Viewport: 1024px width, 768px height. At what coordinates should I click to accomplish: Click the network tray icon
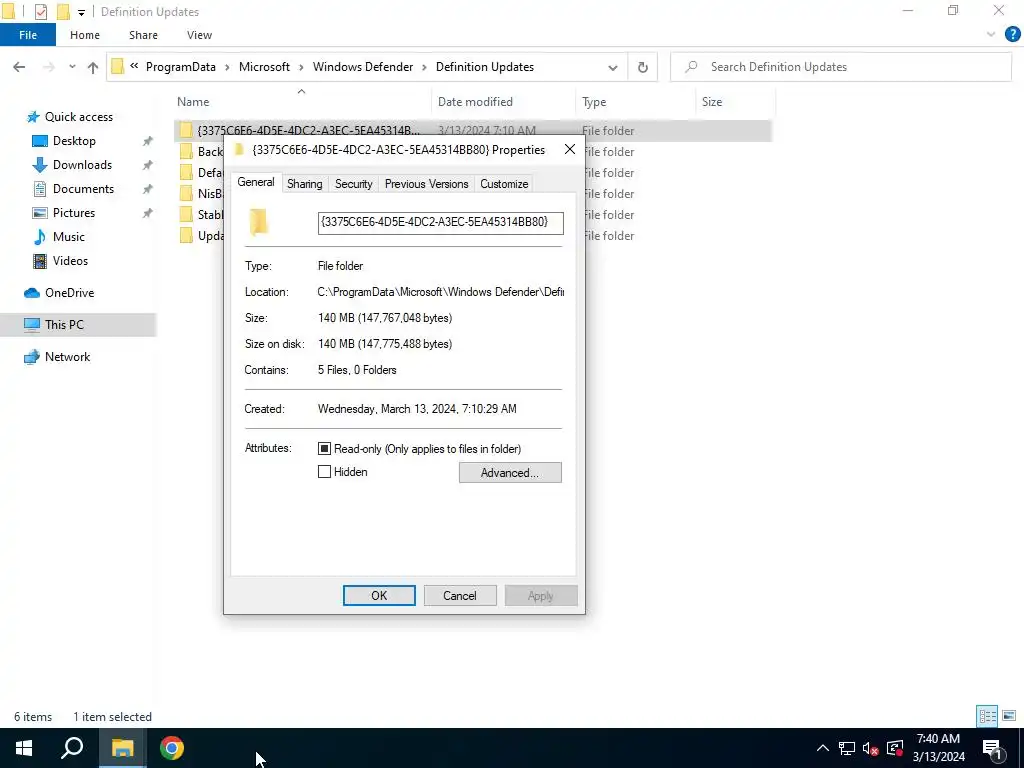(x=847, y=748)
